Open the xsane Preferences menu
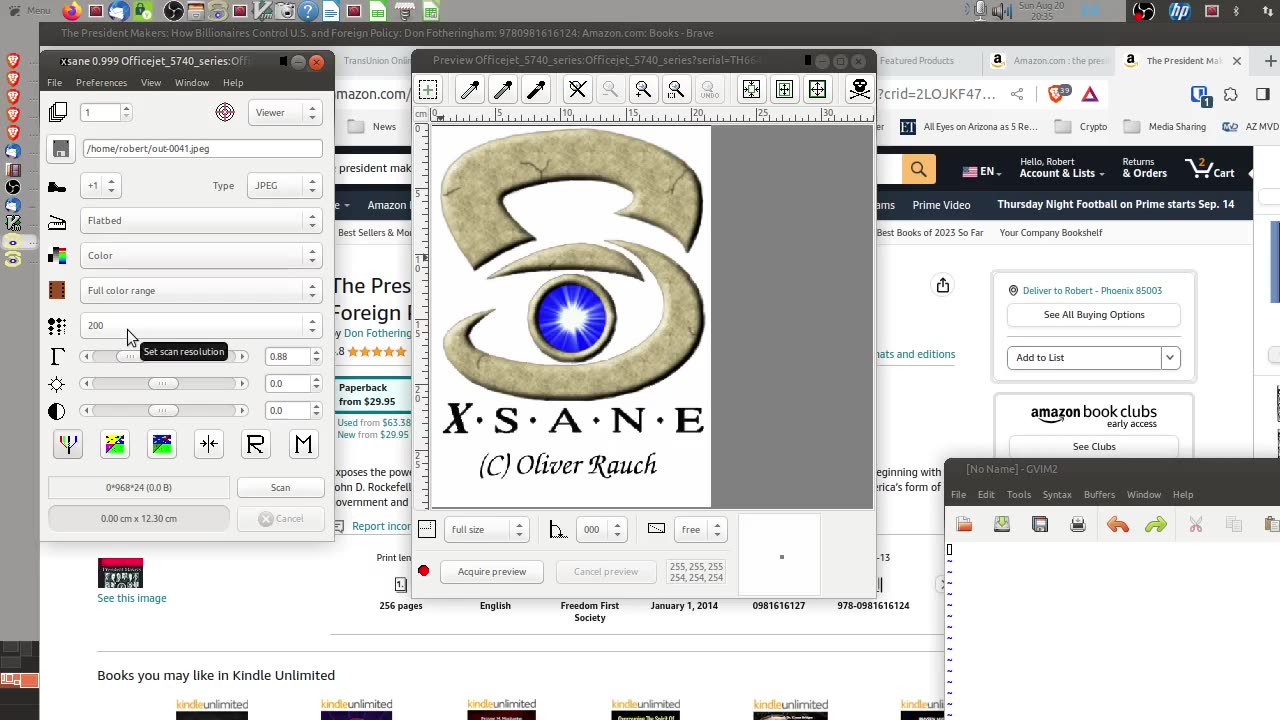The image size is (1280, 720). click(x=101, y=82)
